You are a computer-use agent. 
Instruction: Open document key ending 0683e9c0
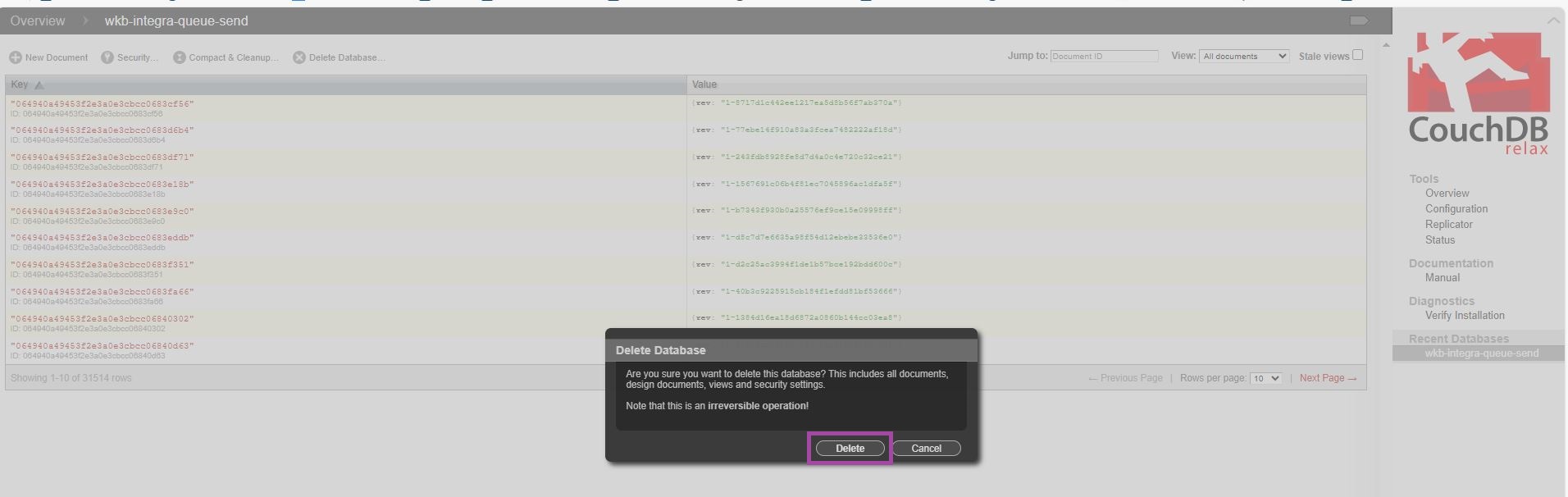click(x=103, y=212)
